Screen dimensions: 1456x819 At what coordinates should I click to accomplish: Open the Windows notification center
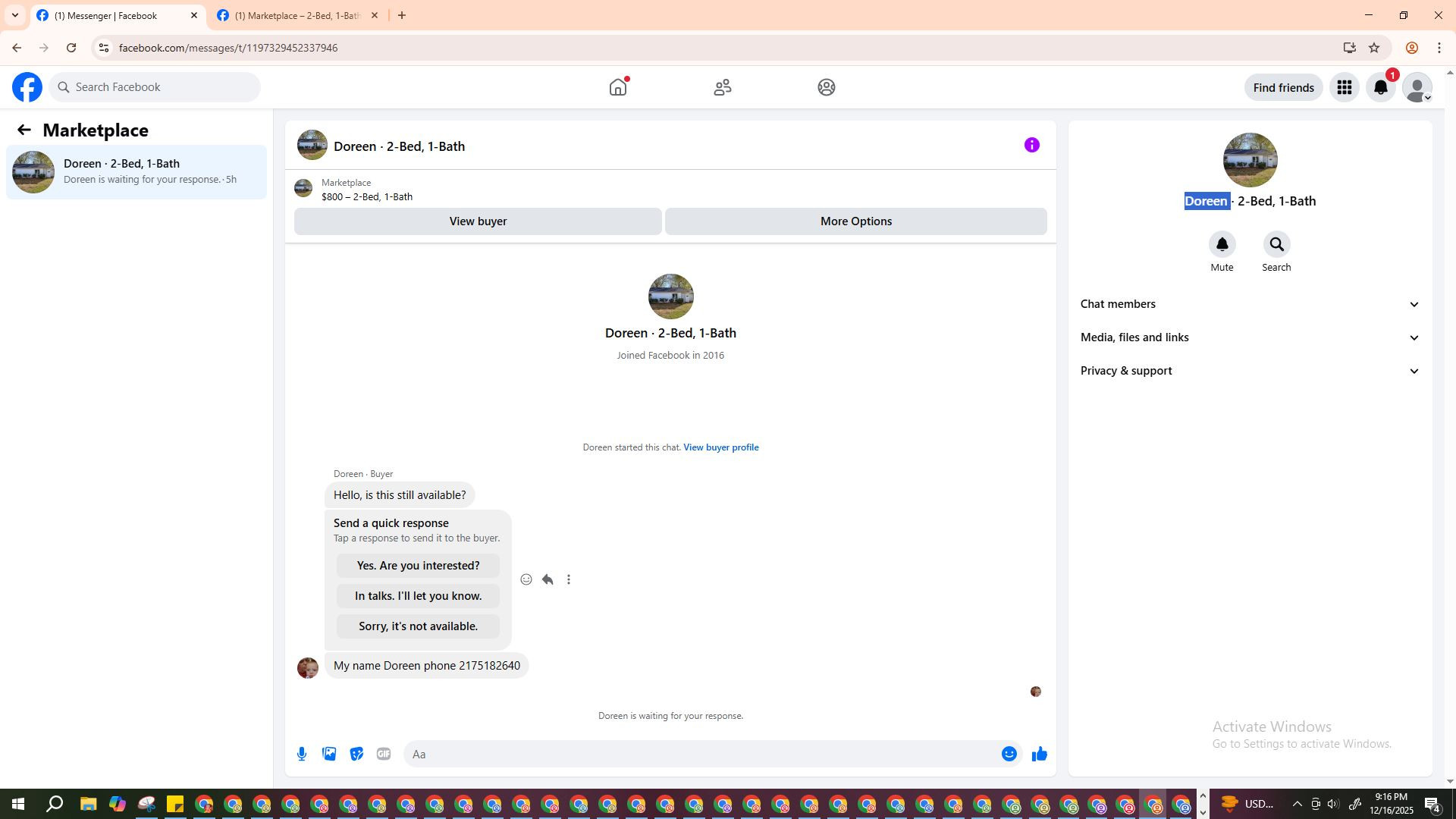(1432, 804)
